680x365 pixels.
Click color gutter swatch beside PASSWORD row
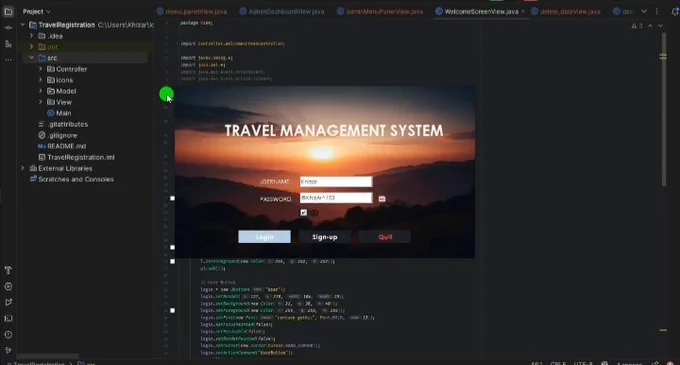172,198
